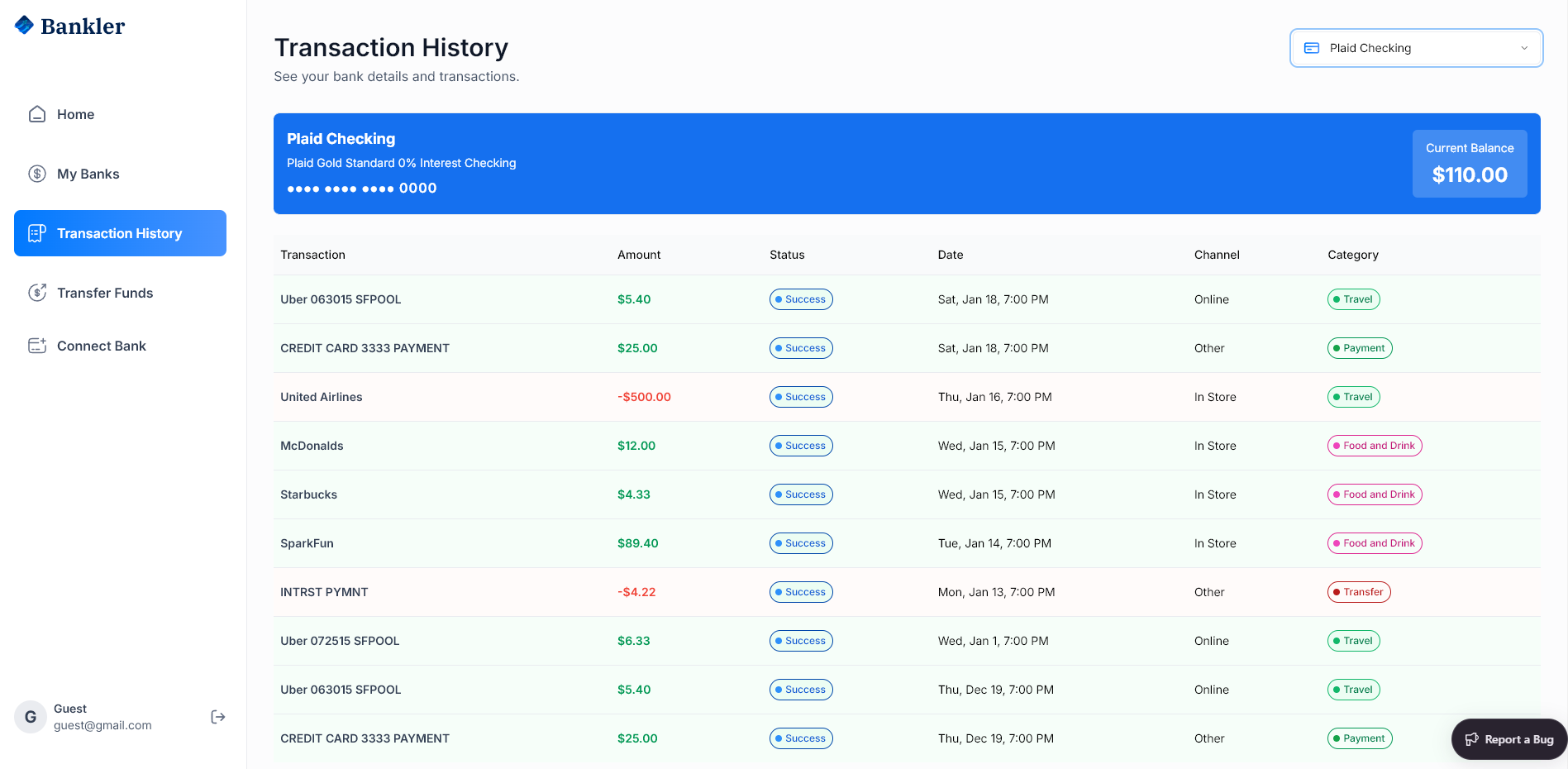Viewport: 1568px width, 769px height.
Task: Click the bank card icon in the account selector
Action: point(1313,48)
